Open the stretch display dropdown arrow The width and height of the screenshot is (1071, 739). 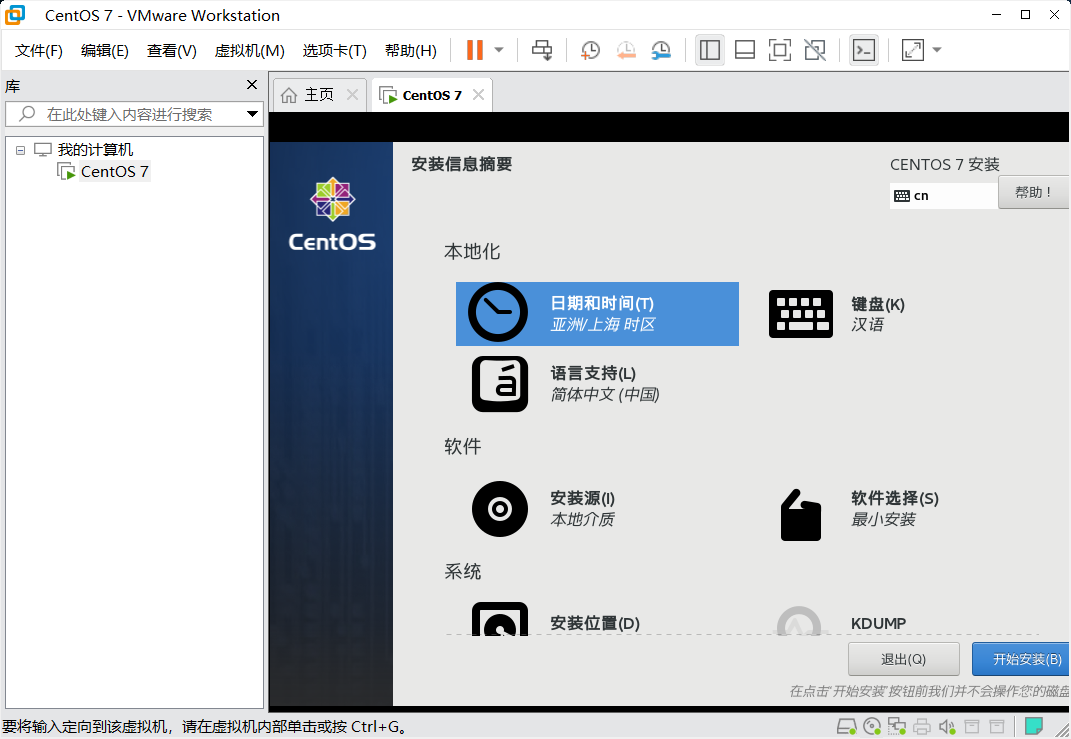click(x=937, y=50)
